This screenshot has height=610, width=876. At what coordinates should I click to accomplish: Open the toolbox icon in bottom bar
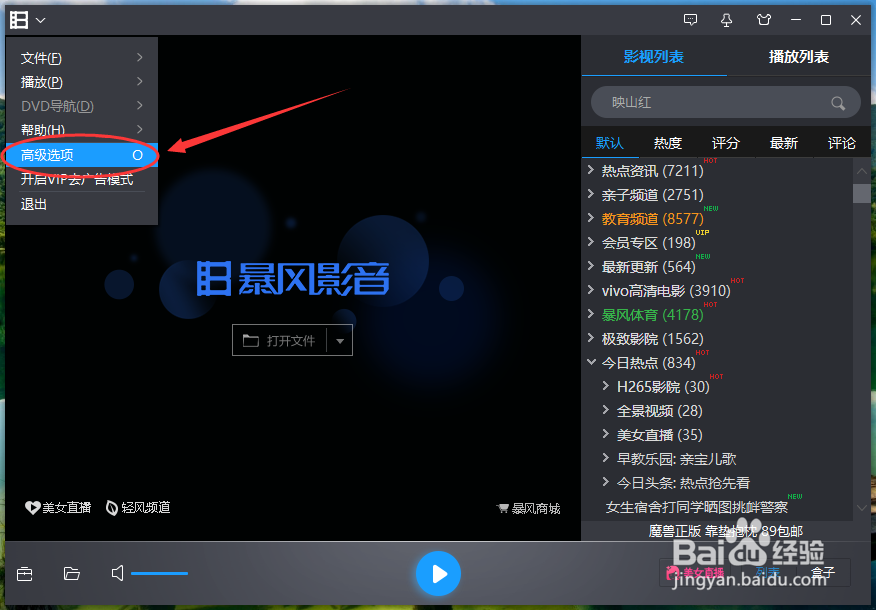25,574
